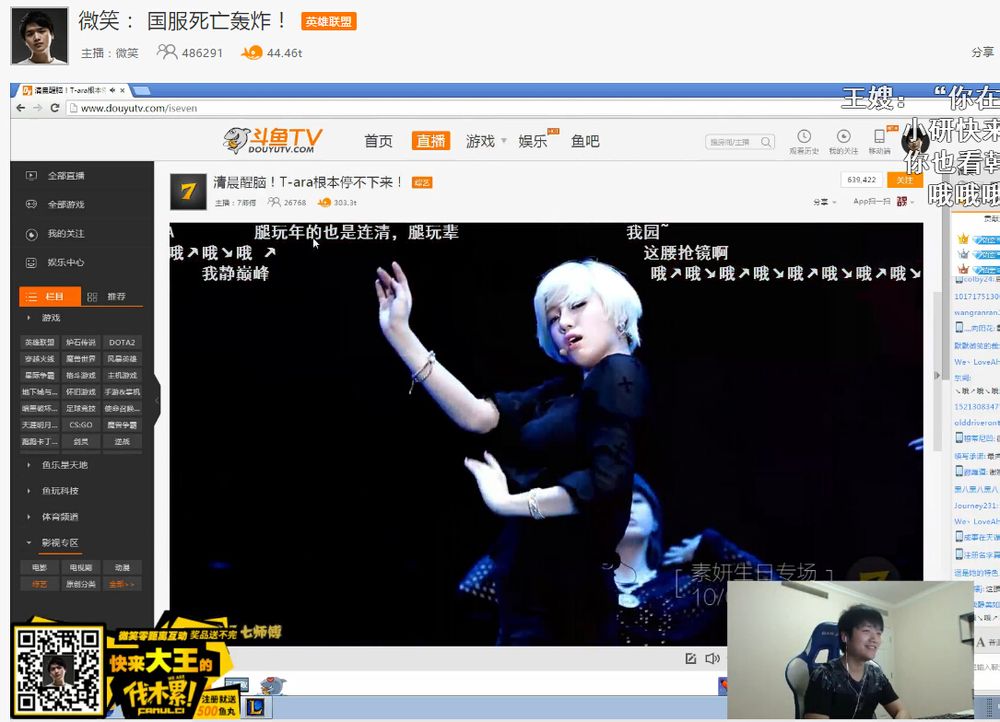Screen dimensions: 1000x722
Task: Select the 魔兽世界 game category
Action: [80, 359]
